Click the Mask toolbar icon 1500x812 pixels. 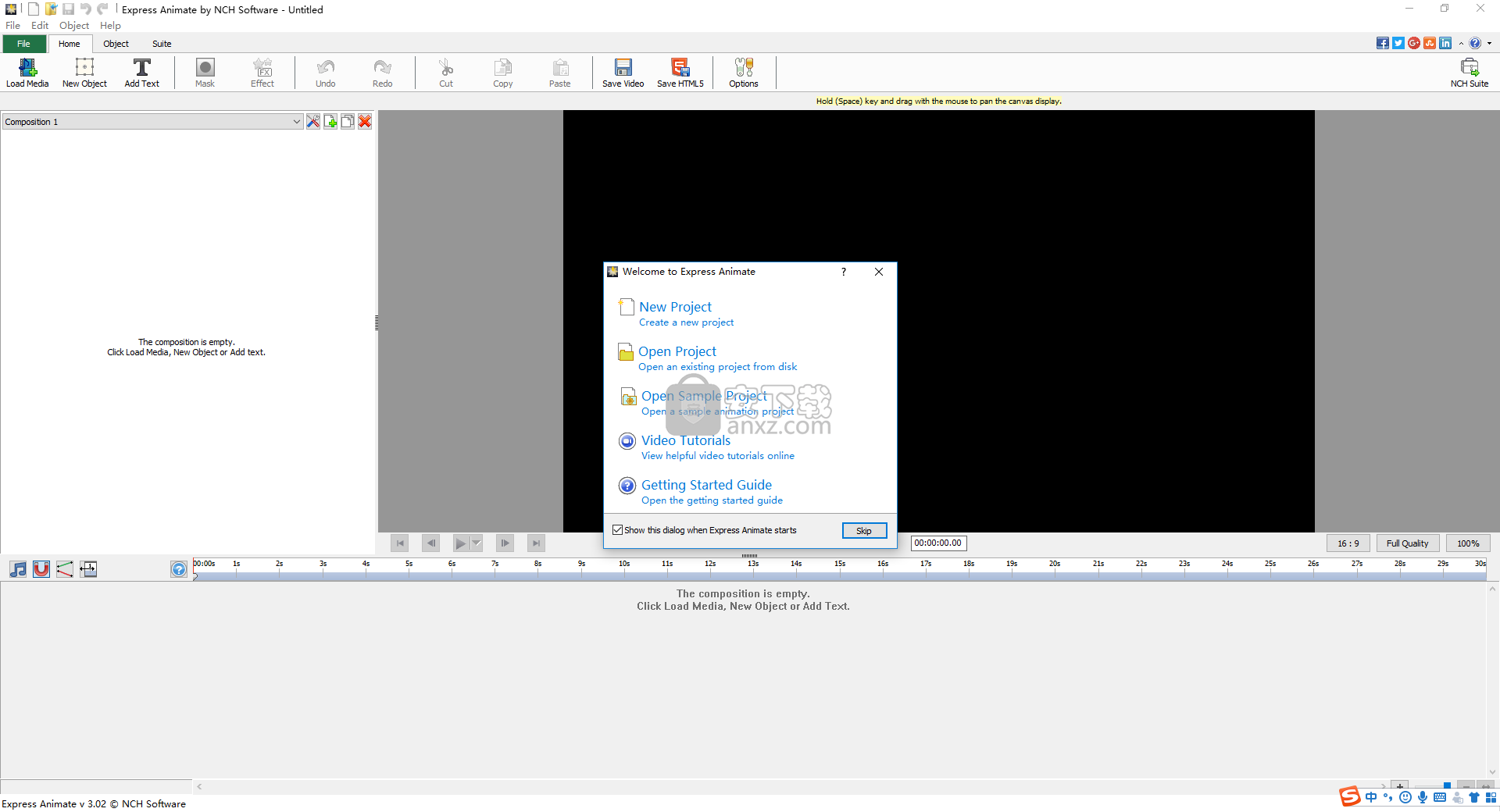click(205, 73)
